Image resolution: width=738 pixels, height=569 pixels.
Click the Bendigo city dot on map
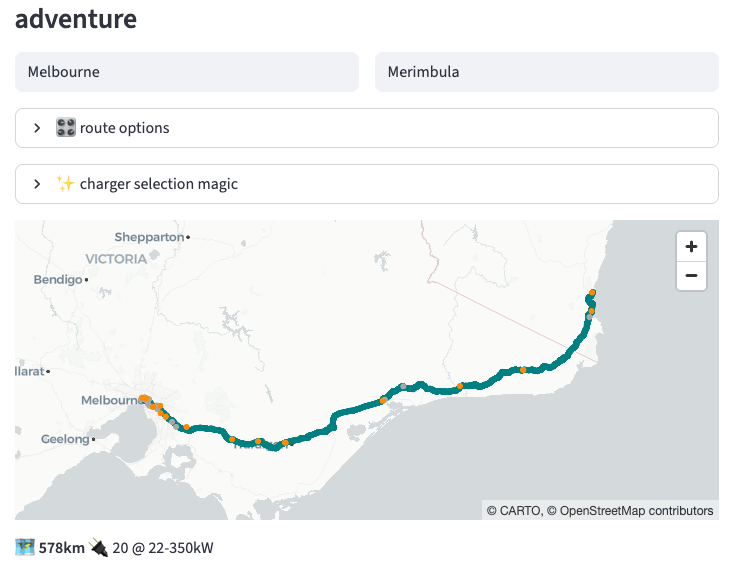pos(86,280)
